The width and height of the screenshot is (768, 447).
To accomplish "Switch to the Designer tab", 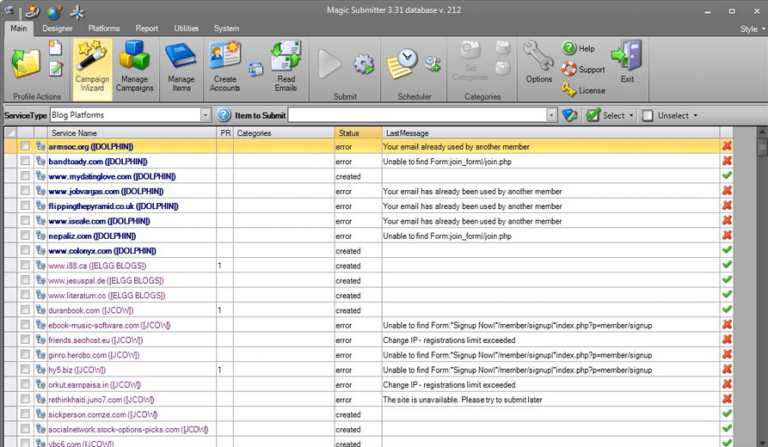I will click(57, 29).
